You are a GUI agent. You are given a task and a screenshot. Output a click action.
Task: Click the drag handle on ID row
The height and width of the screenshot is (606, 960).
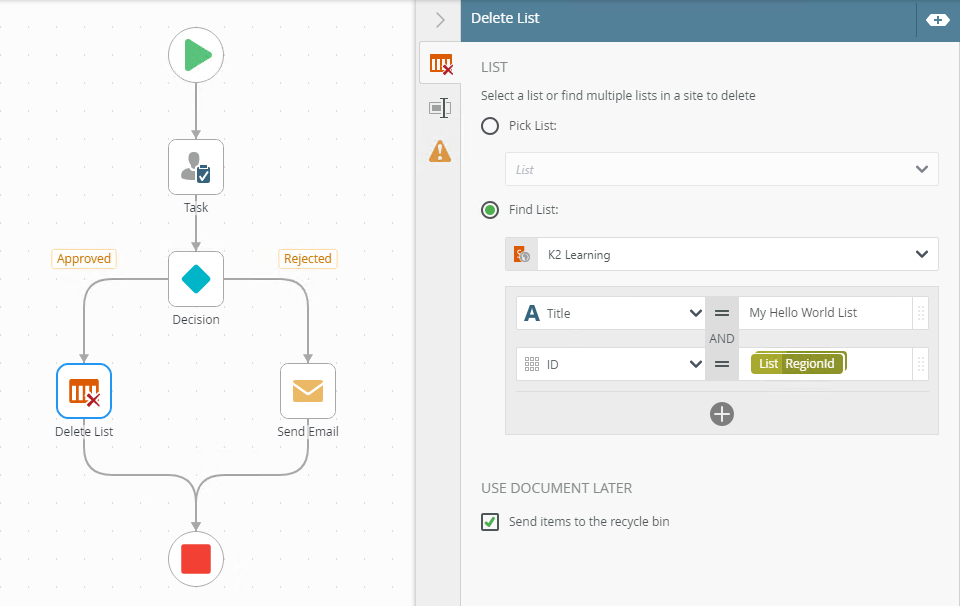click(921, 364)
